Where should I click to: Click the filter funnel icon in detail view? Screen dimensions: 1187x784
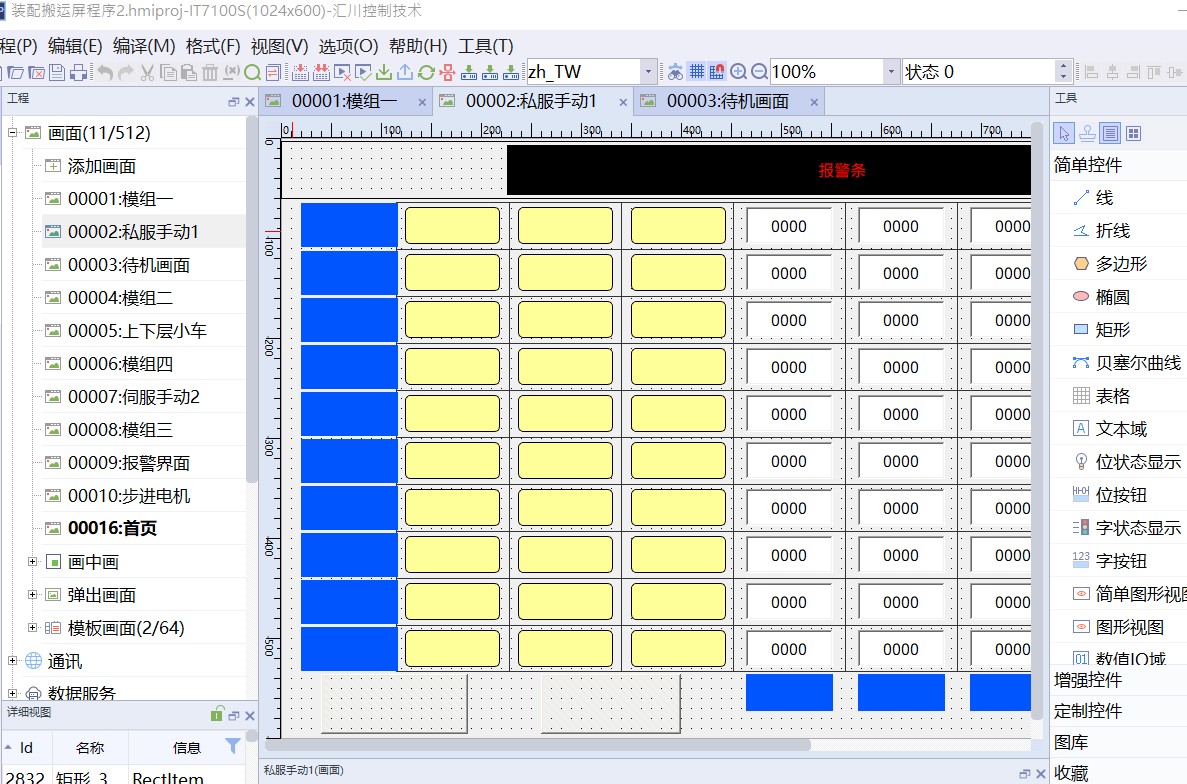pyautogui.click(x=233, y=746)
